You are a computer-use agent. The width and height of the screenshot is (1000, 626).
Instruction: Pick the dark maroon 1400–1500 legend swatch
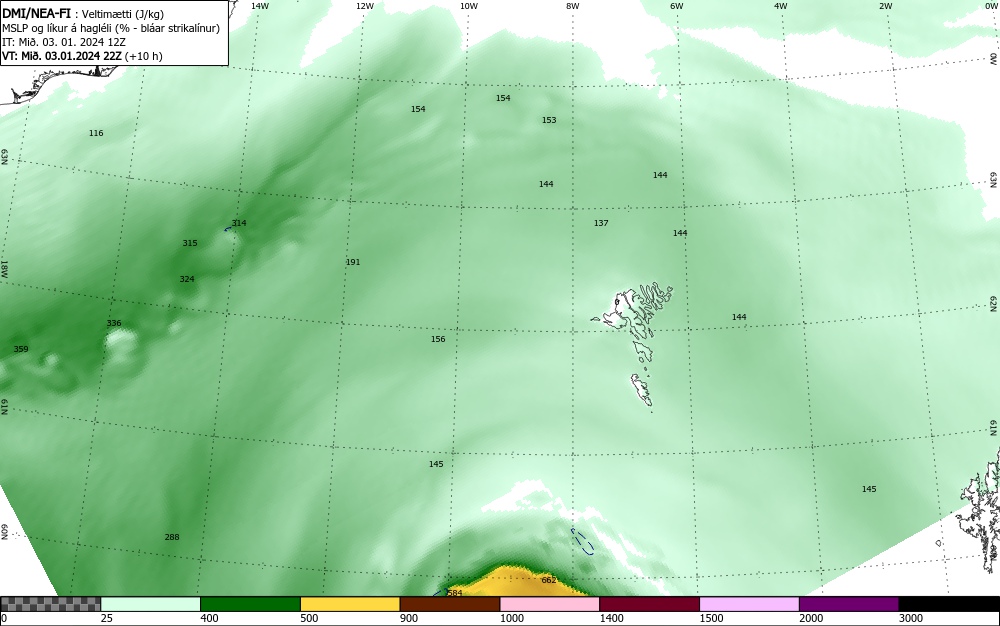click(649, 604)
